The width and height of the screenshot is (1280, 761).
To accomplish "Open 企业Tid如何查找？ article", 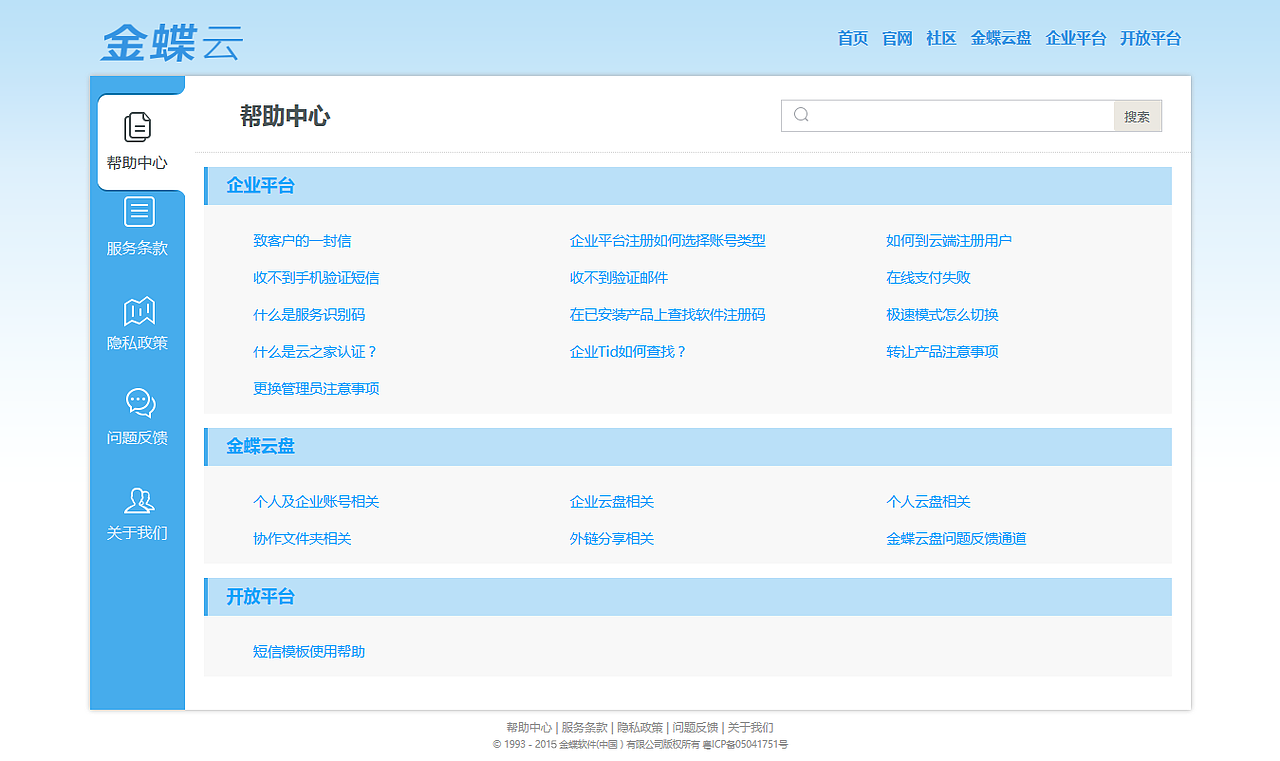I will [629, 352].
